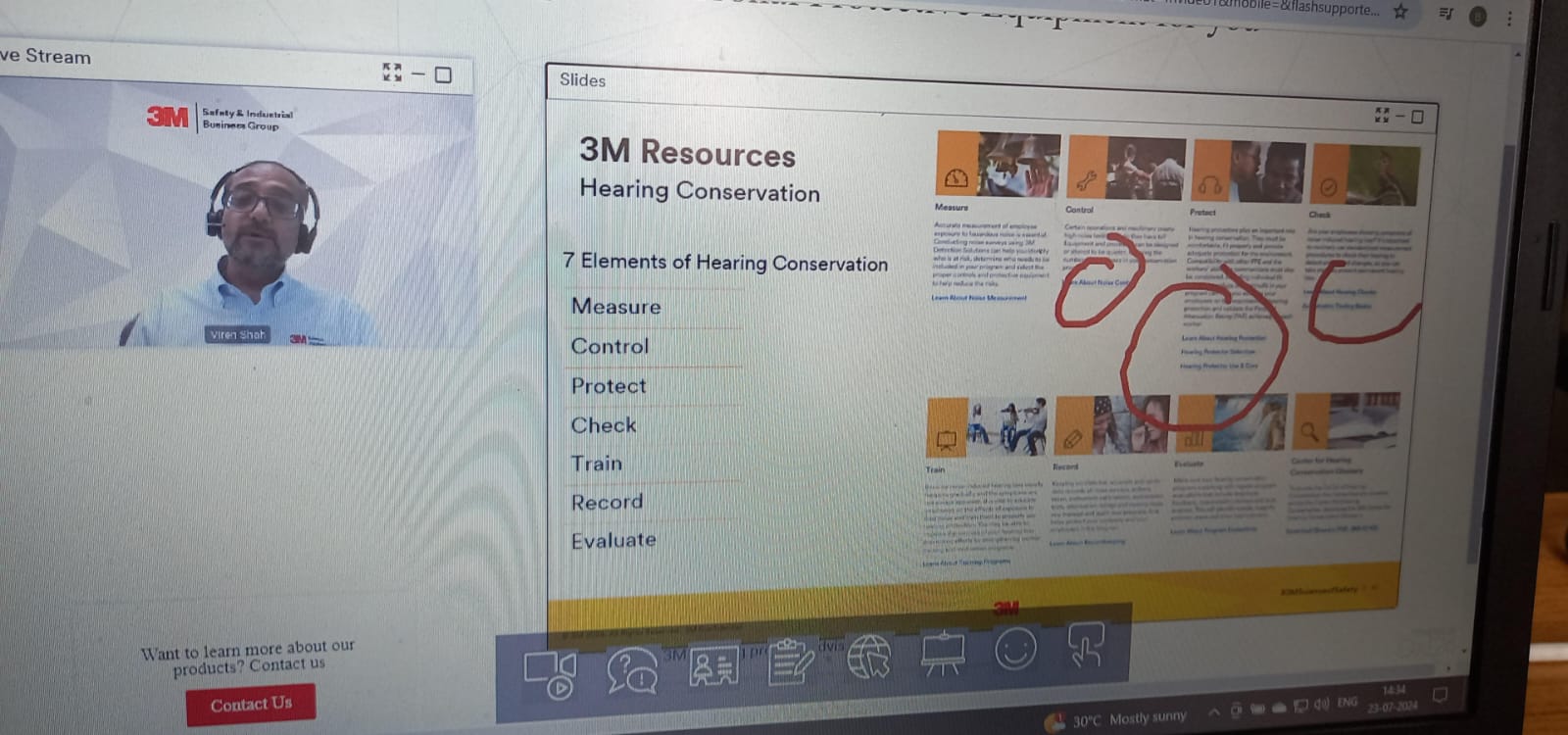The width and height of the screenshot is (1568, 735).
Task: Click the taskbar clock and date
Action: (x=1394, y=698)
